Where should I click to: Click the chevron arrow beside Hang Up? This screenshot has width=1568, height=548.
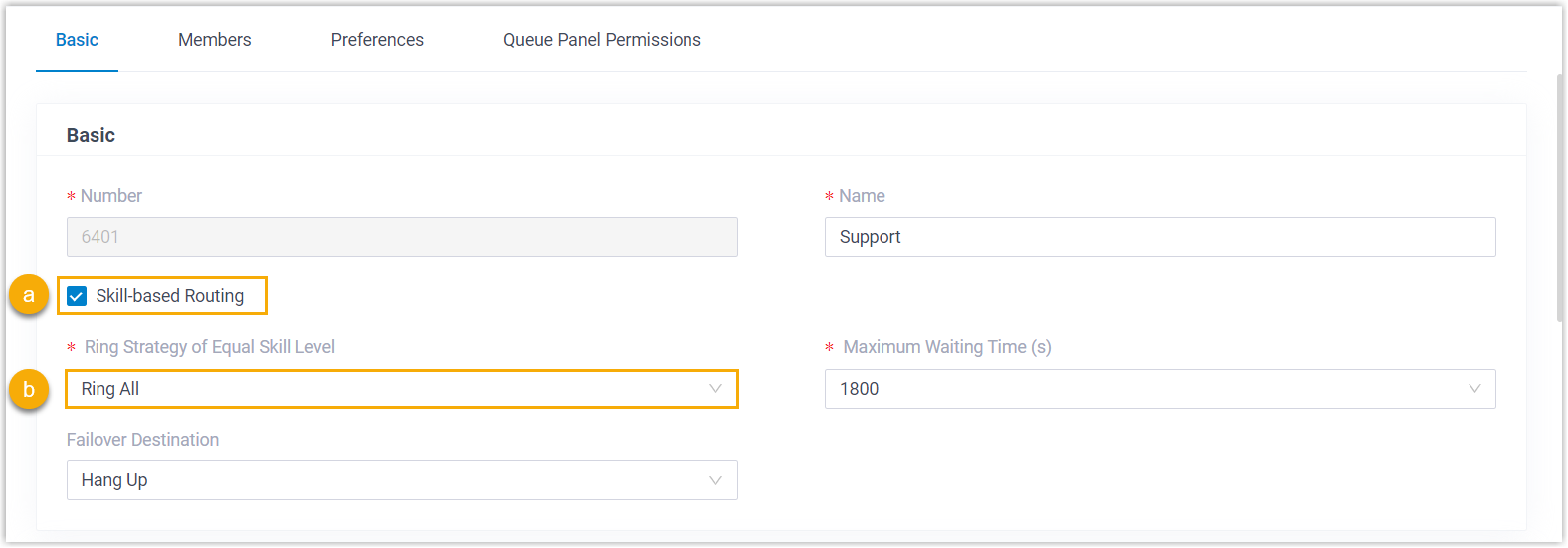(x=715, y=480)
